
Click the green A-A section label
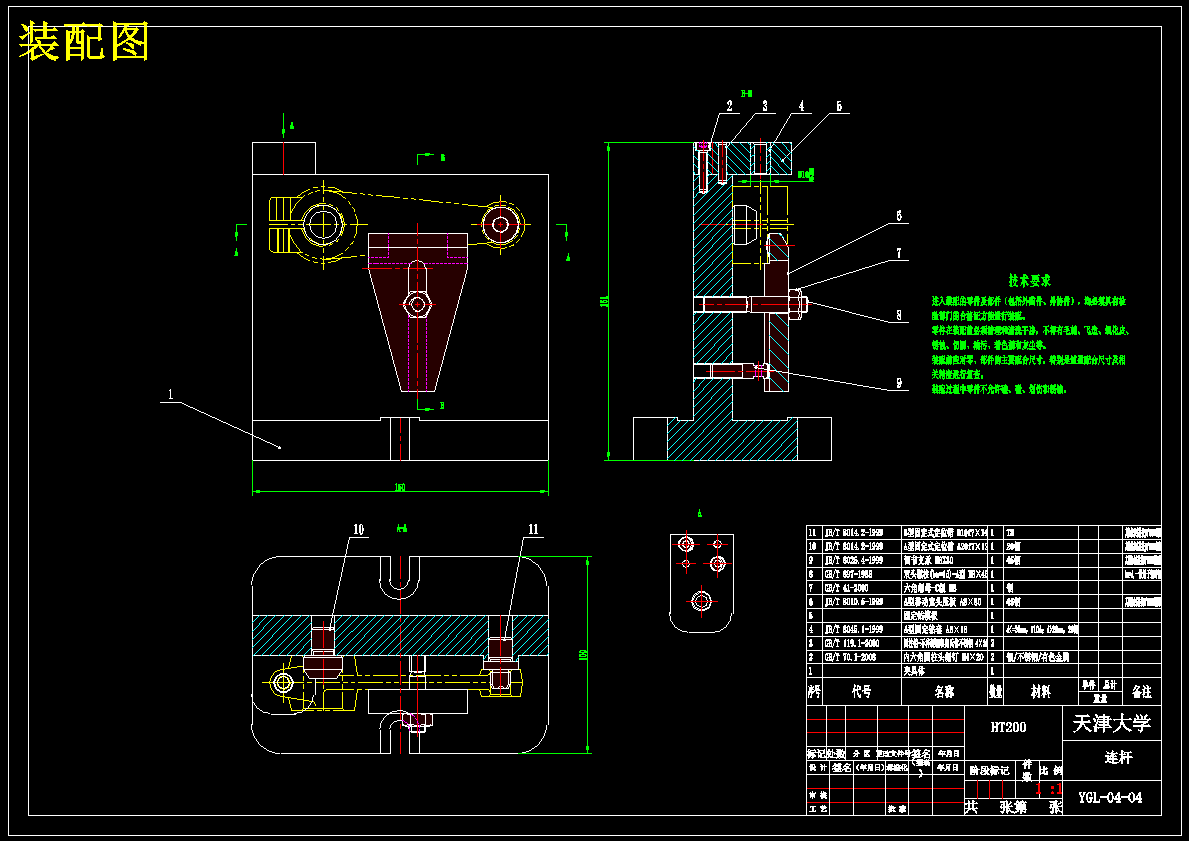point(403,529)
